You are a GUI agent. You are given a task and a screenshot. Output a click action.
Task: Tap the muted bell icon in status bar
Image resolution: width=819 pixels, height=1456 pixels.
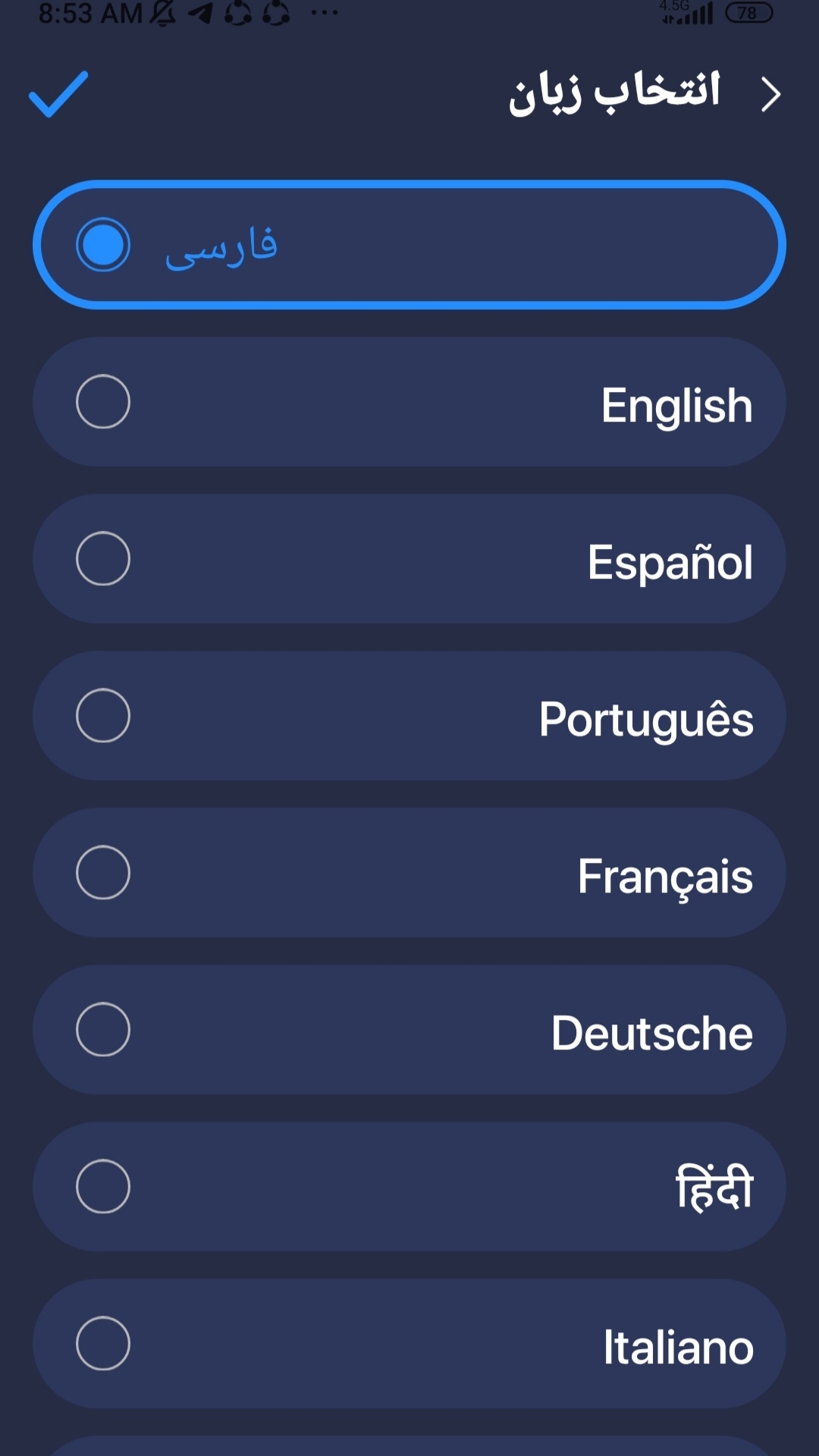162,13
